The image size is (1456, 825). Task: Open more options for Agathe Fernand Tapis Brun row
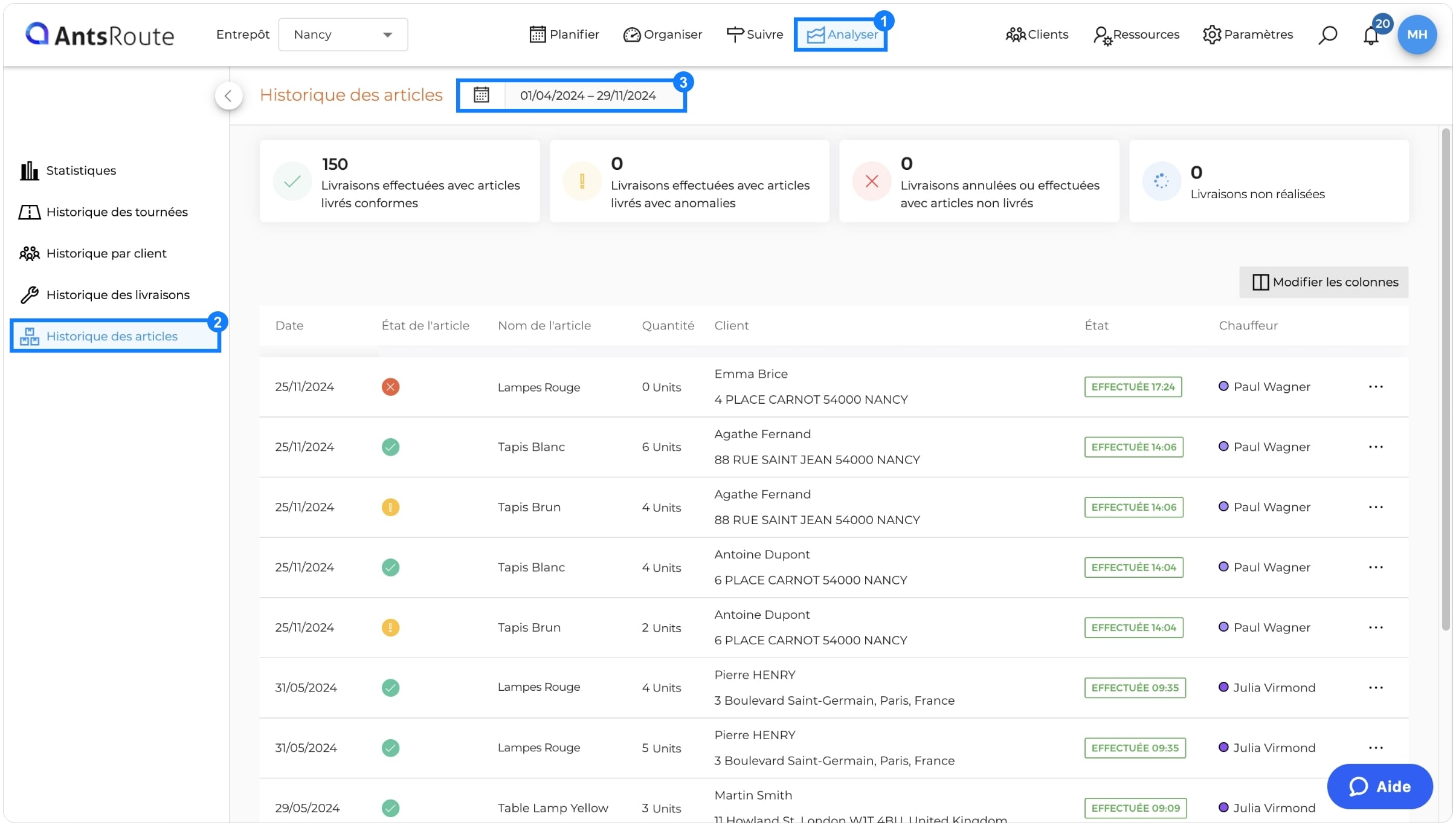pyautogui.click(x=1376, y=507)
